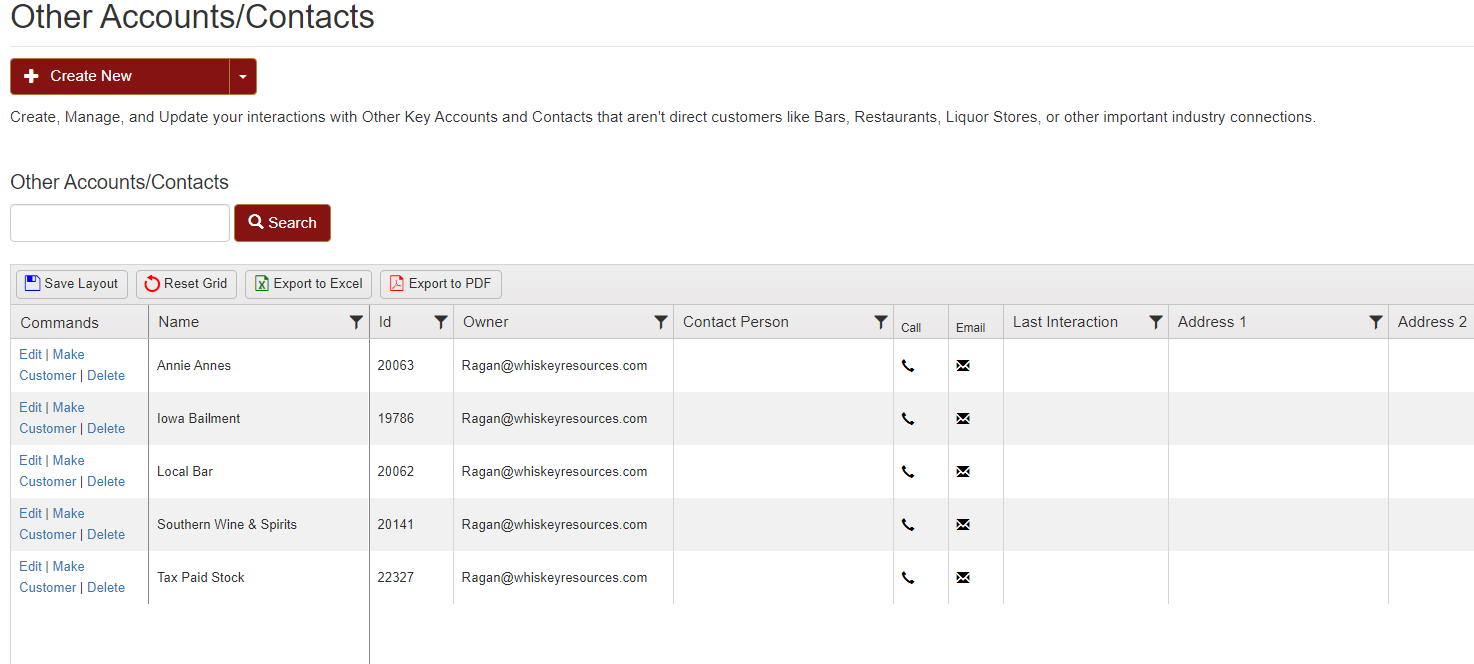Sort by the Last Interaction column header
Screen dimensions: 1474x664
1065,322
